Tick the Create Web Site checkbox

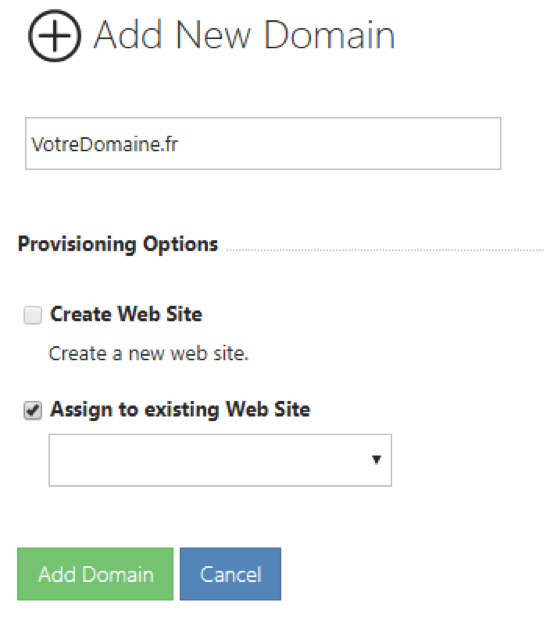click(32, 315)
